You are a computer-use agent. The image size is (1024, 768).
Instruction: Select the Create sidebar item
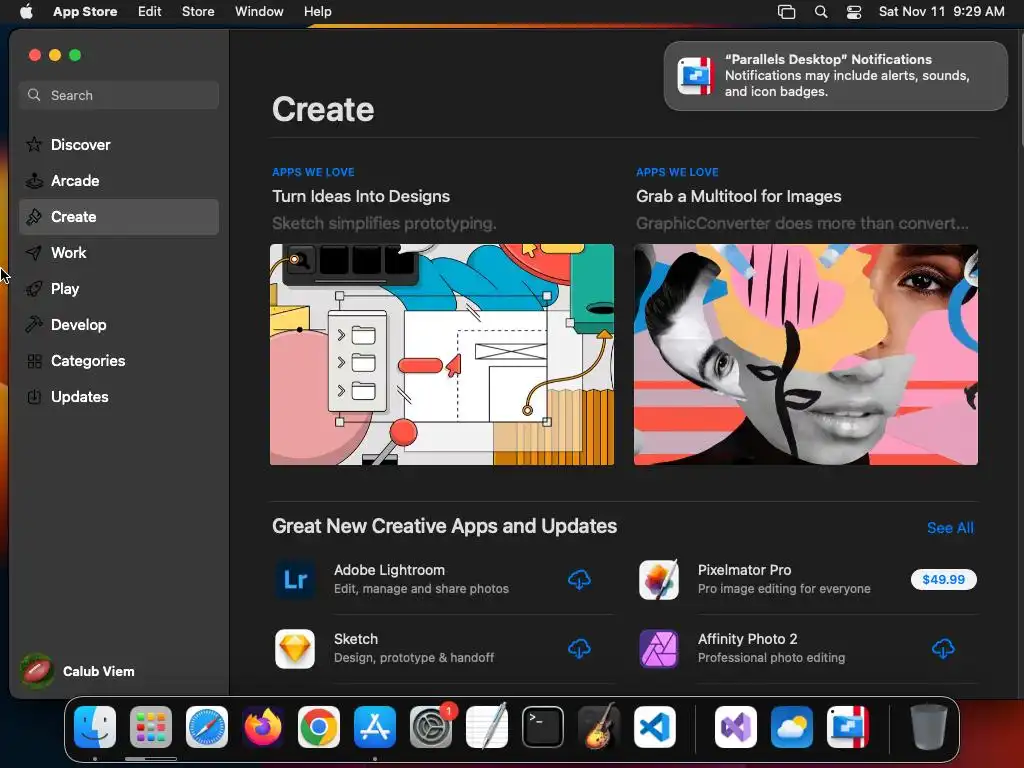tap(119, 217)
